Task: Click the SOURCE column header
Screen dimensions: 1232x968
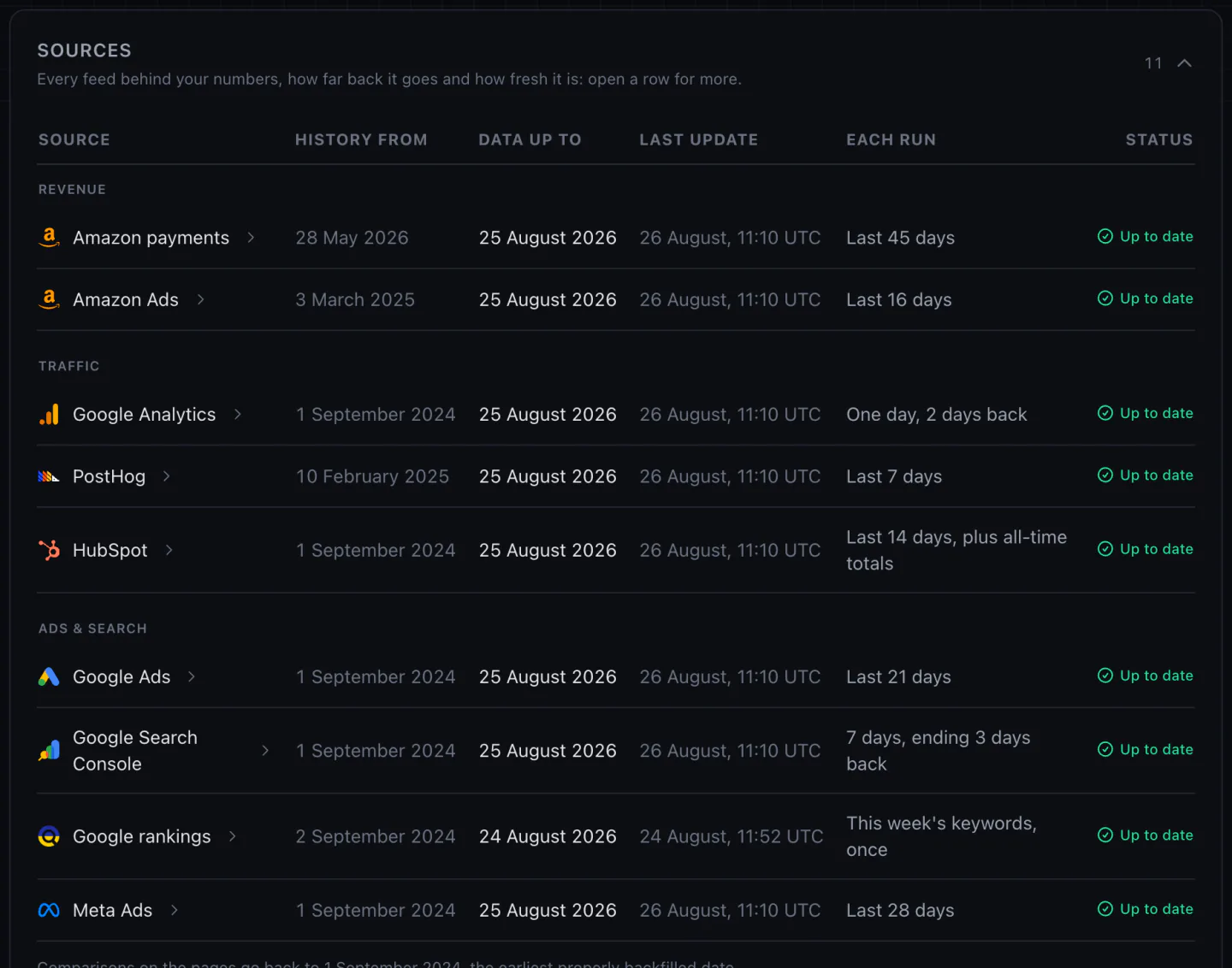Action: point(74,139)
